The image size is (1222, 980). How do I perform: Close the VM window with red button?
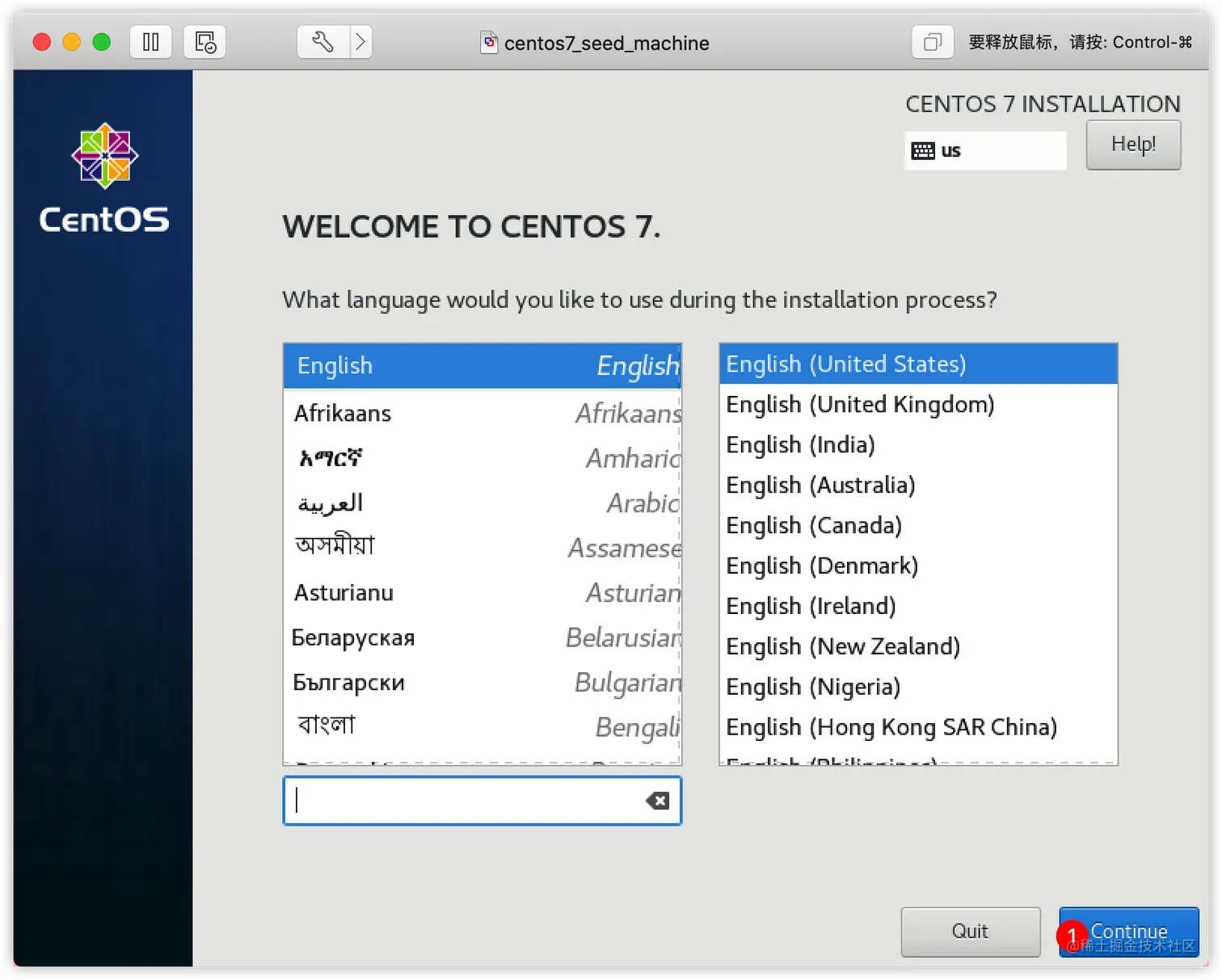coord(42,42)
